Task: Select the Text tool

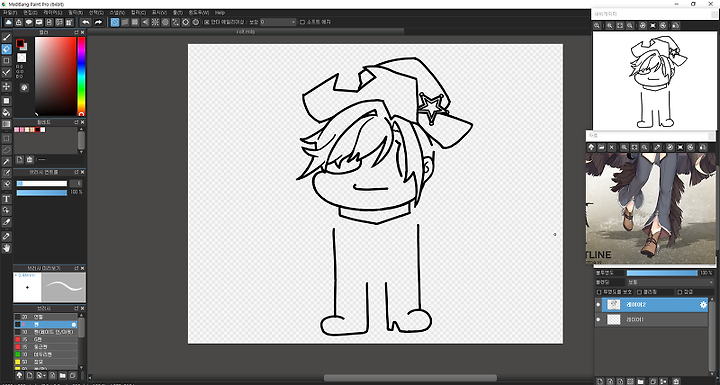Action: tap(6, 199)
